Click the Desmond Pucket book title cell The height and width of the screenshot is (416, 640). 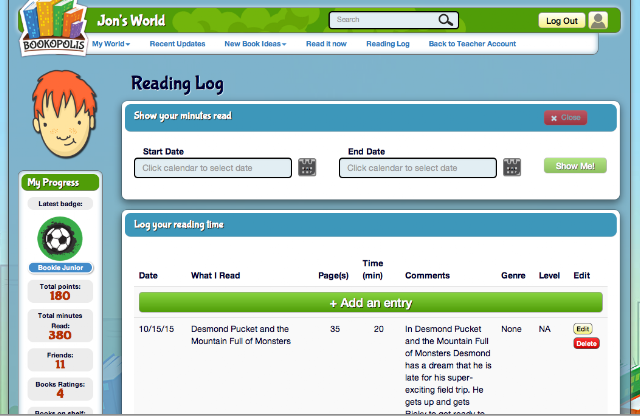tap(241, 335)
